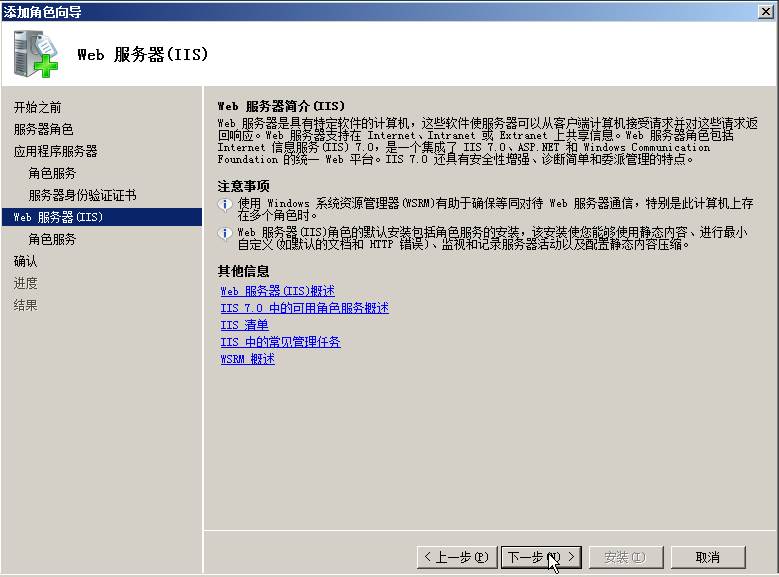The width and height of the screenshot is (779, 577).
Task: Open the WSRM 概述 link
Action: 247,359
